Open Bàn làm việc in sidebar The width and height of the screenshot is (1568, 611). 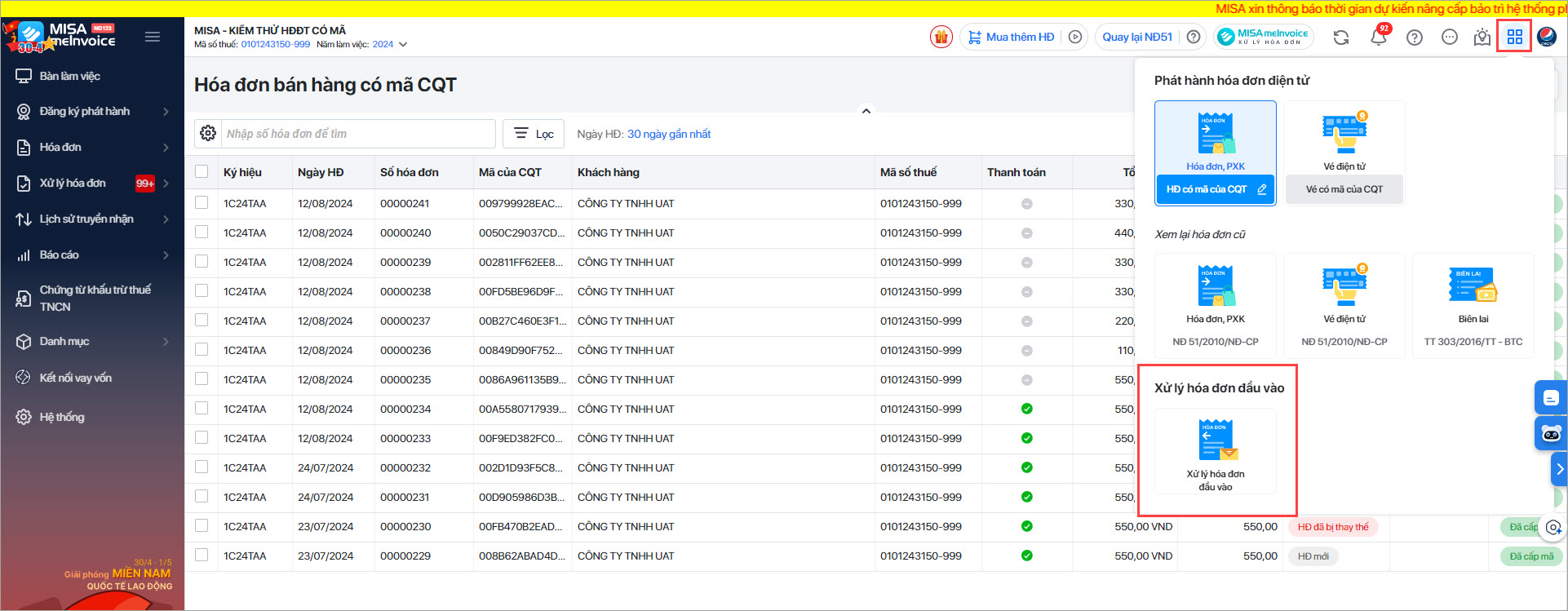coord(70,76)
